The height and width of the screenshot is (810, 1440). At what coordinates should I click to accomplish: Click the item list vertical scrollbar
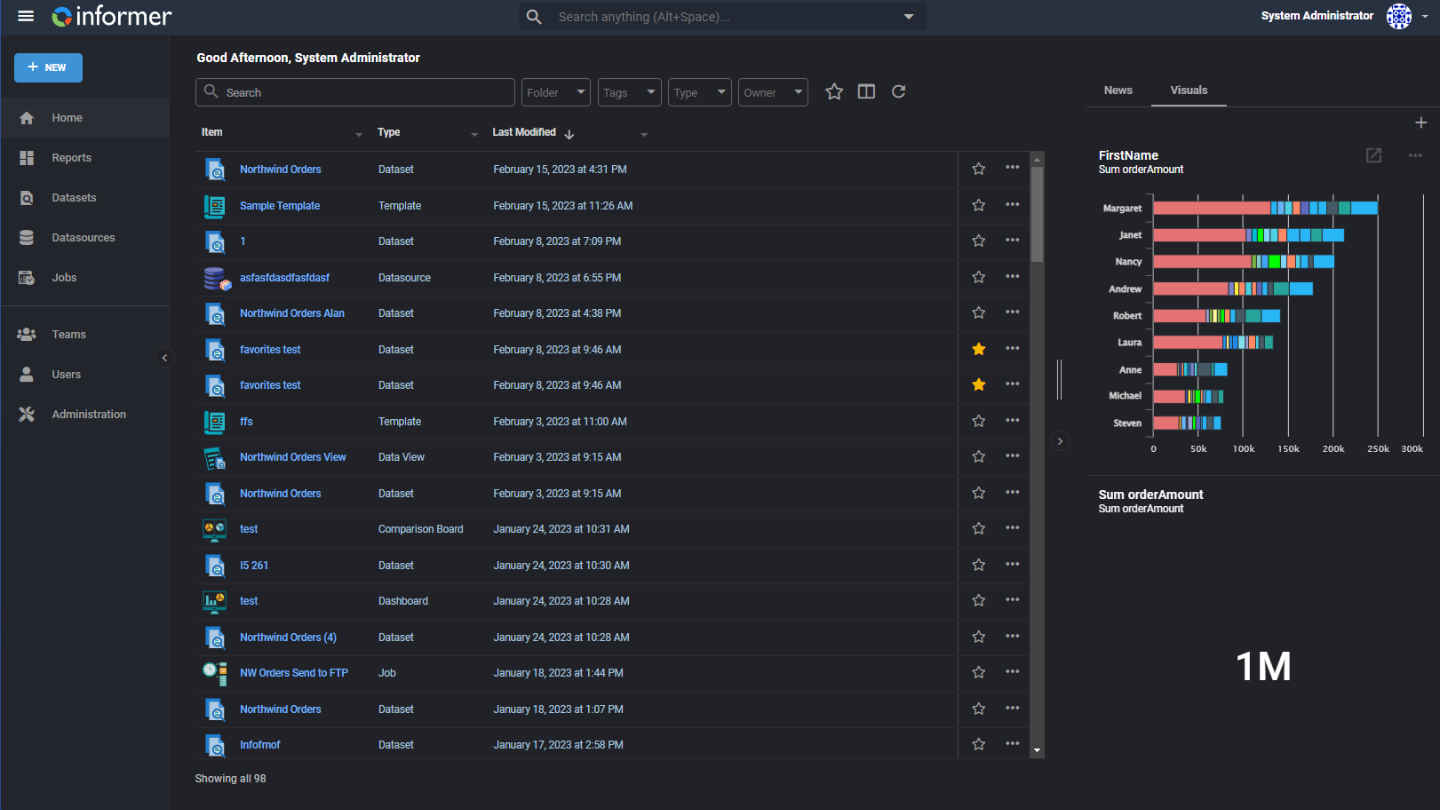(x=1037, y=215)
